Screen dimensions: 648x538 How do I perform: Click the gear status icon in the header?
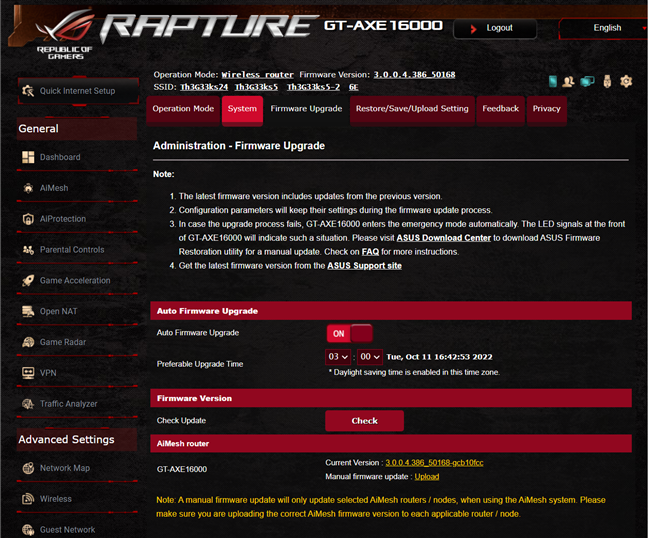coord(626,81)
